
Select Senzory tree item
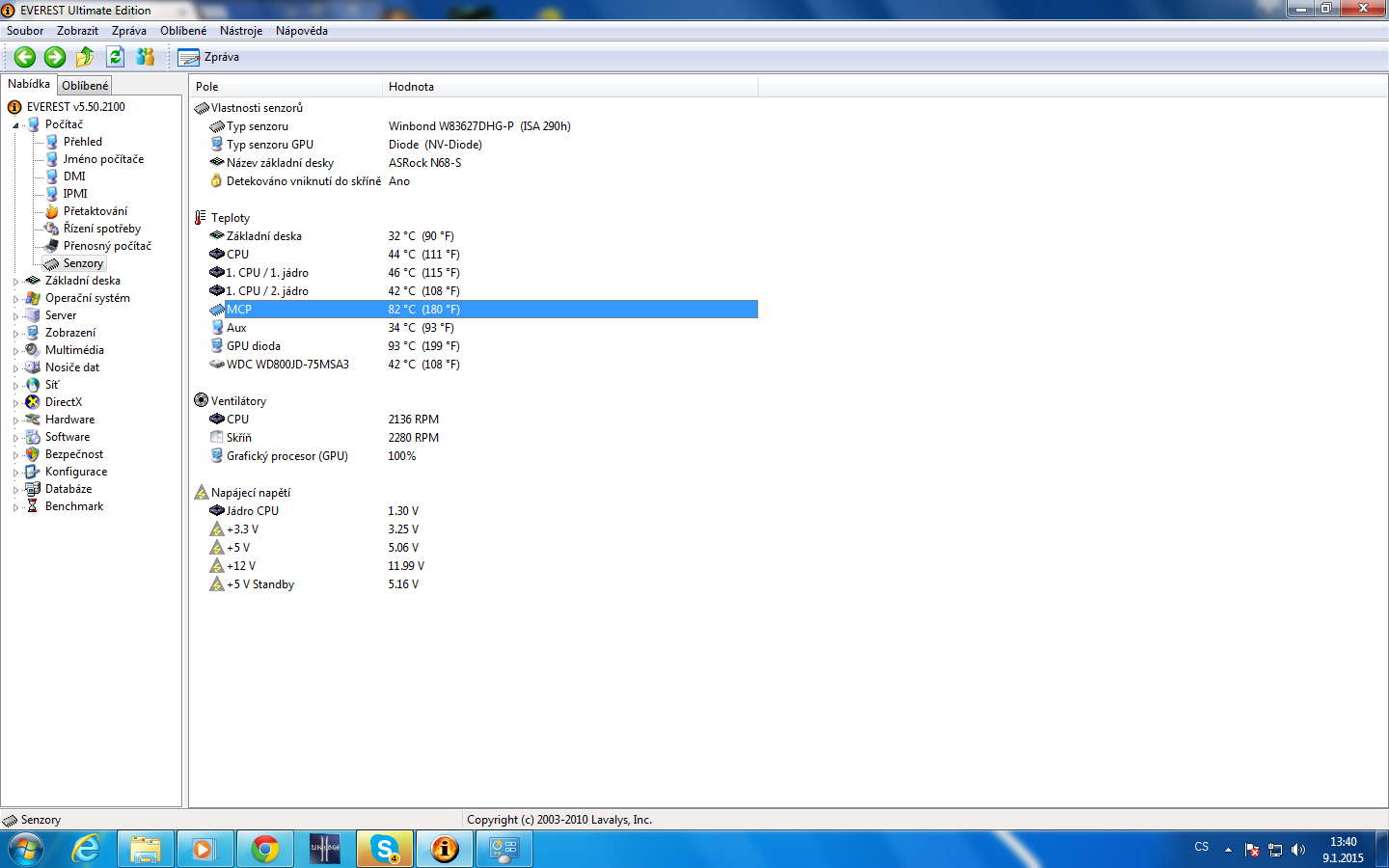(x=83, y=263)
